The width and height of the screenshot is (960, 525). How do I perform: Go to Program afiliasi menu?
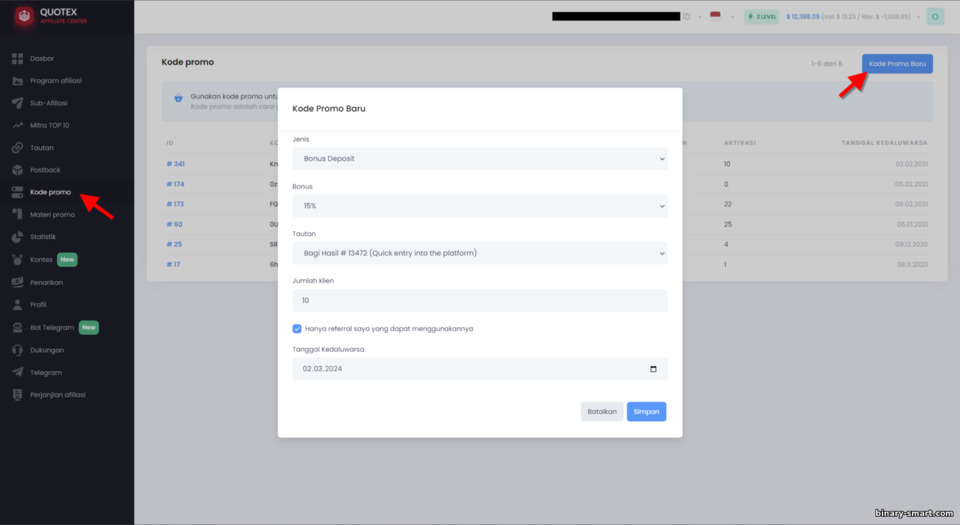(56, 81)
